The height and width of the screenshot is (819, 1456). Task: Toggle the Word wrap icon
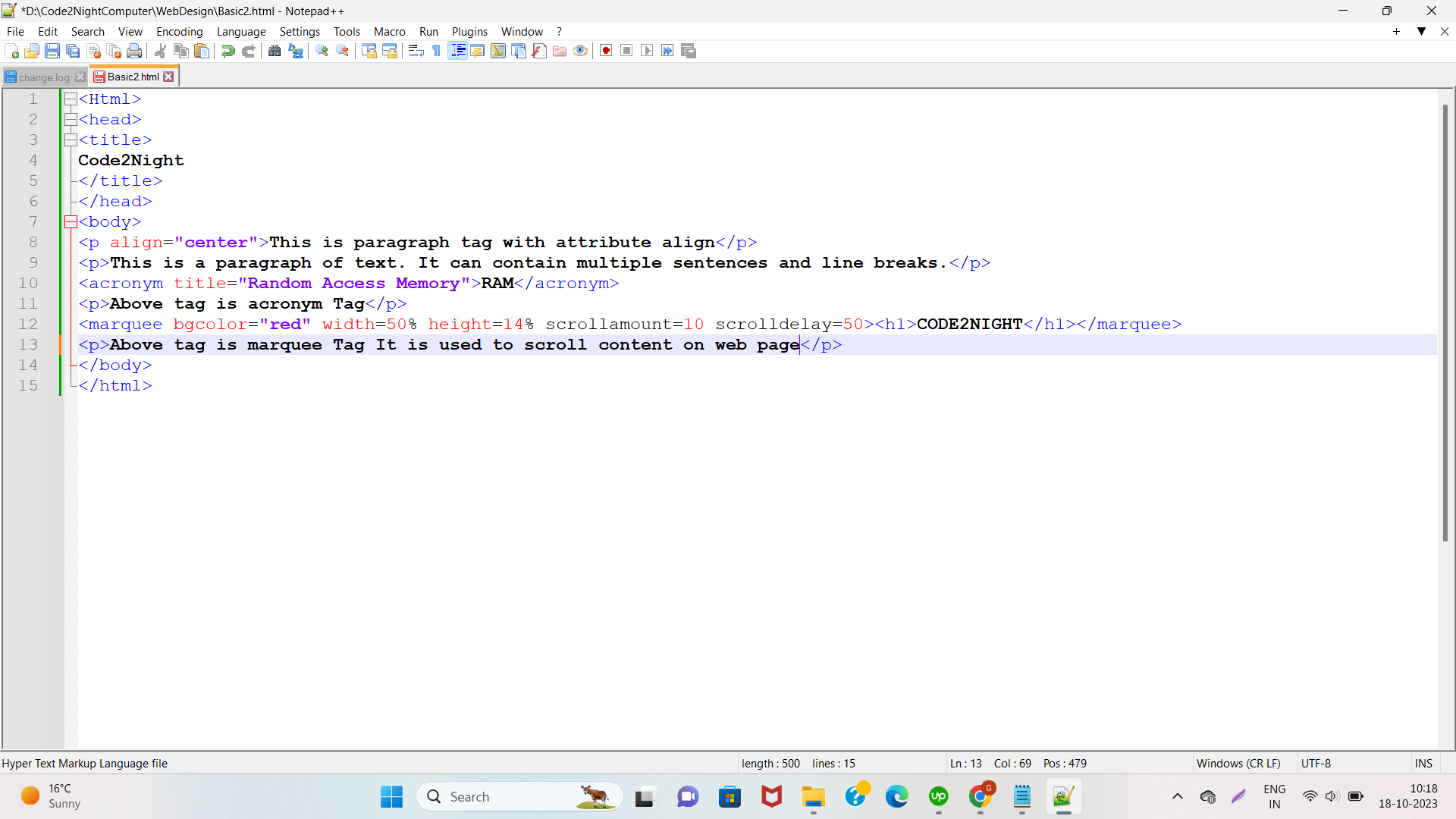[x=416, y=51]
